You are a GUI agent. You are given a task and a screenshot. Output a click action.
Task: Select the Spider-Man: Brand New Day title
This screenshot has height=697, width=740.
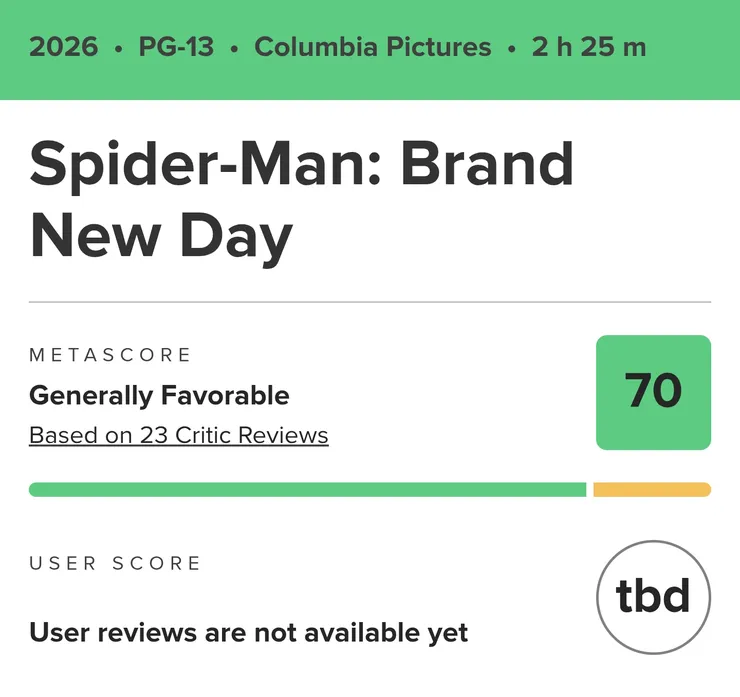point(301,200)
